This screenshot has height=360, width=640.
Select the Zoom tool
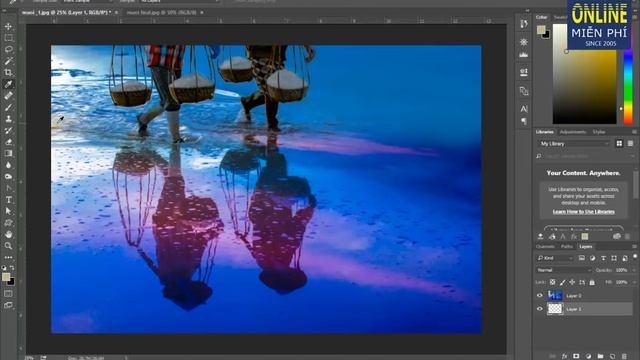coord(8,246)
